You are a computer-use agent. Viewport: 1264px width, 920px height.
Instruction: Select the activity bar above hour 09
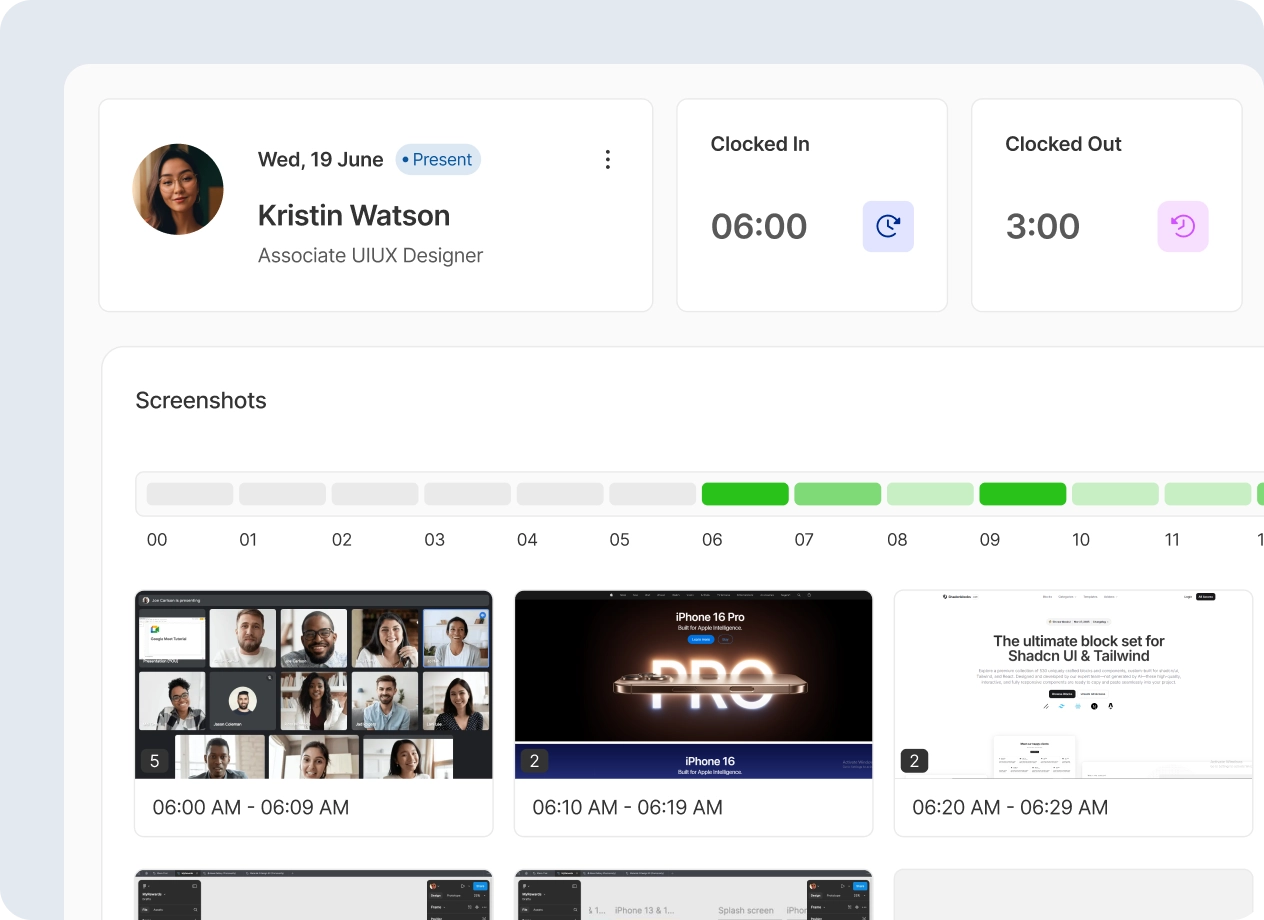1023,493
